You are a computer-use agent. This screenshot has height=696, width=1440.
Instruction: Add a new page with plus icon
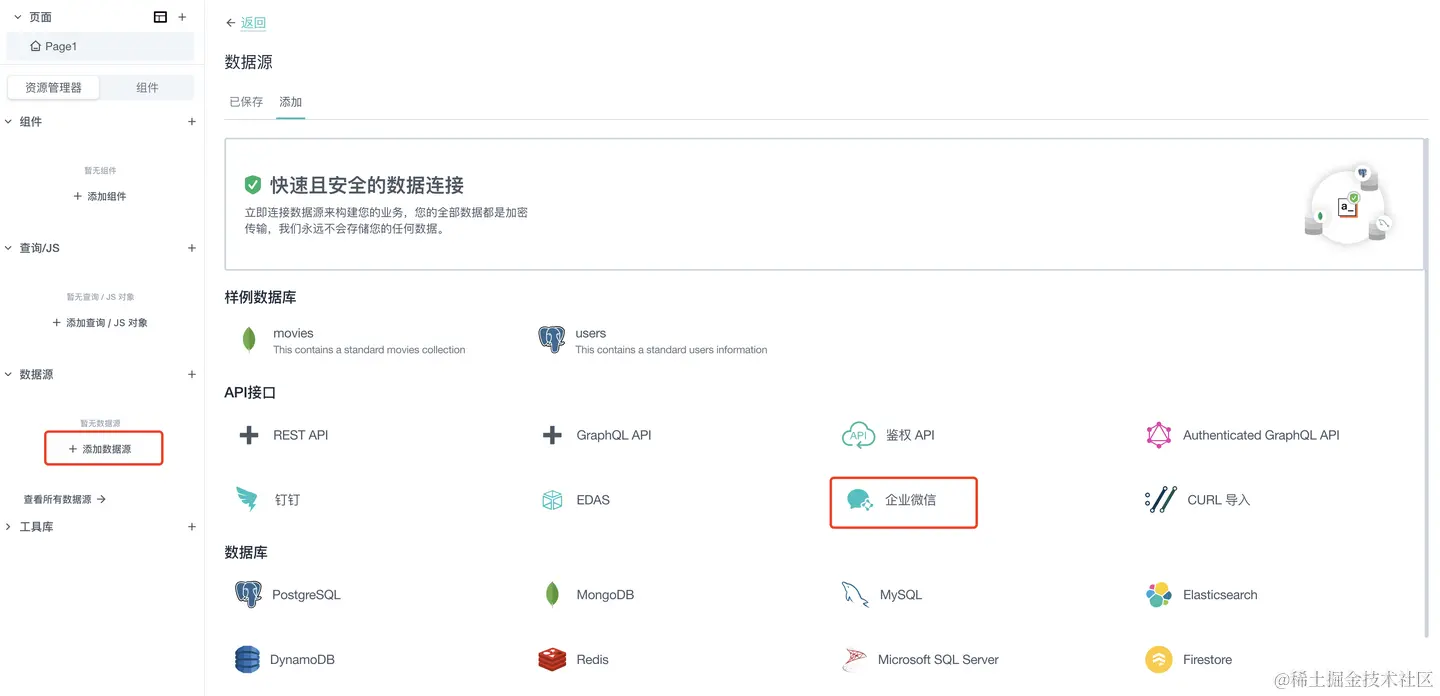[182, 17]
